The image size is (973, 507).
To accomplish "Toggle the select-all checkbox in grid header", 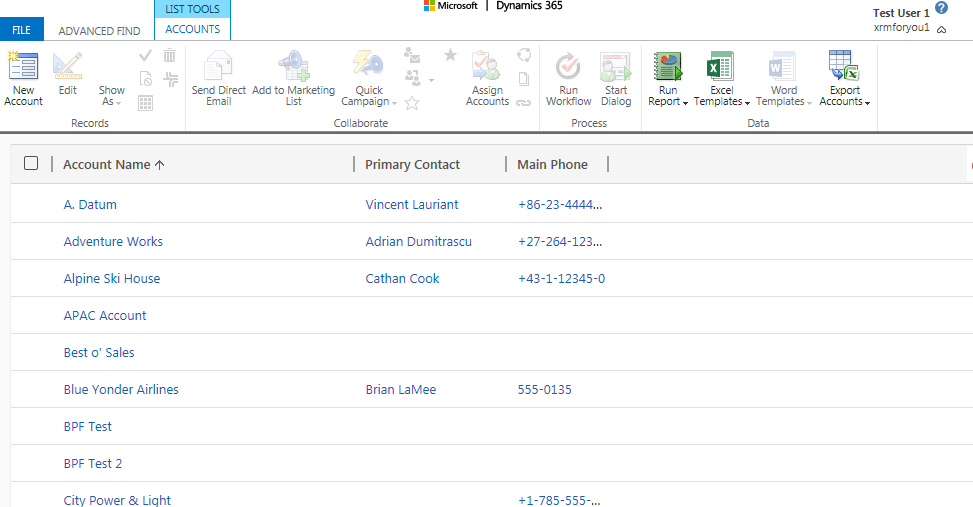I will (x=31, y=163).
